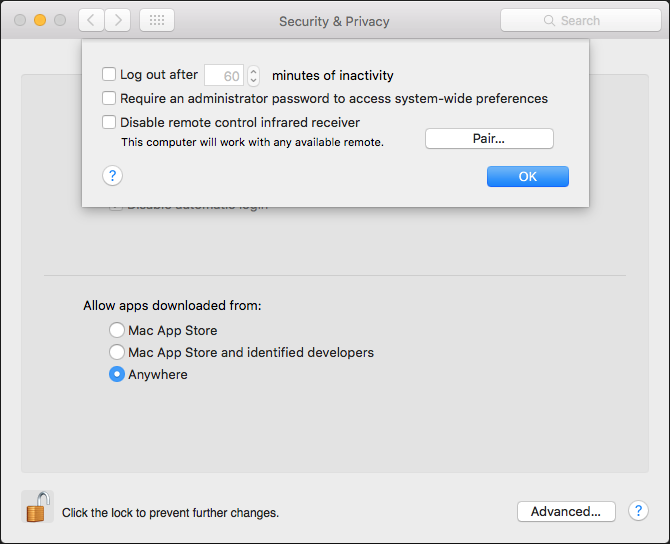Close the window with the red button
670x544 pixels.
(20, 20)
